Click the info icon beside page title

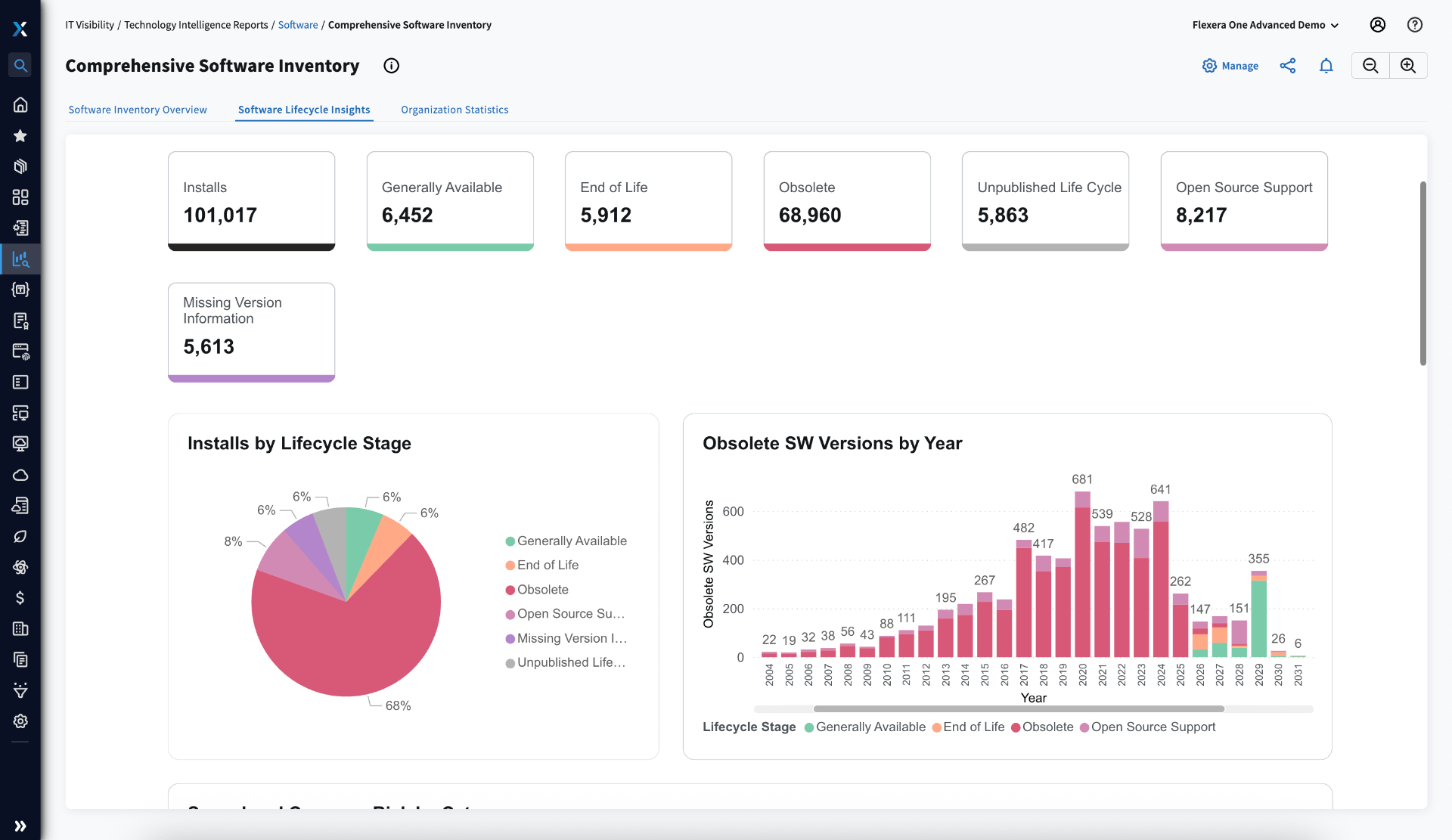point(391,66)
